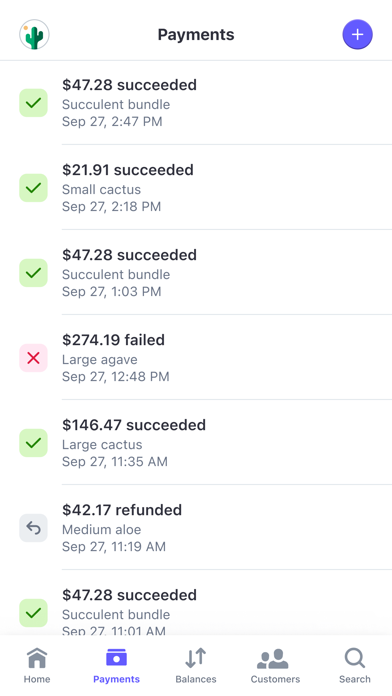Image resolution: width=392 pixels, height=696 pixels.
Task: Open Succulent bundle payment at 11:01 AM
Action: click(x=196, y=603)
